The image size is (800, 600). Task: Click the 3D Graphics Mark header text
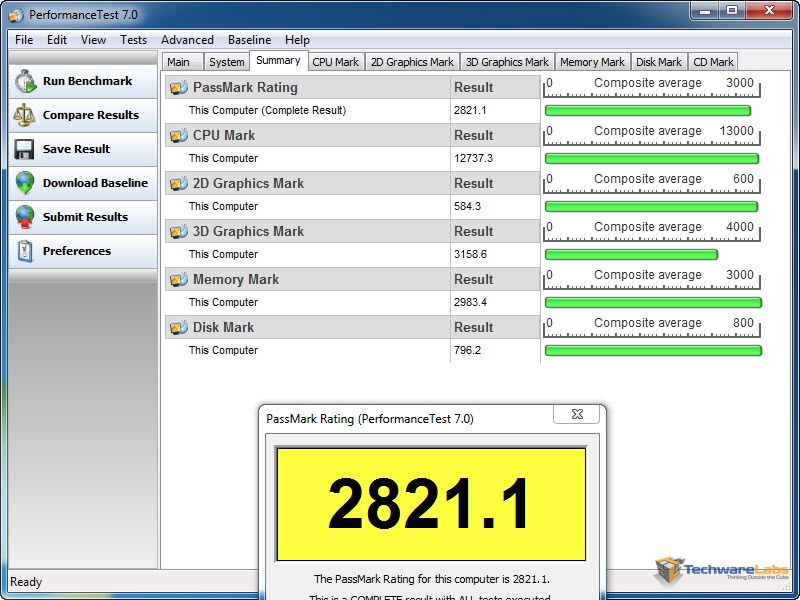(248, 232)
